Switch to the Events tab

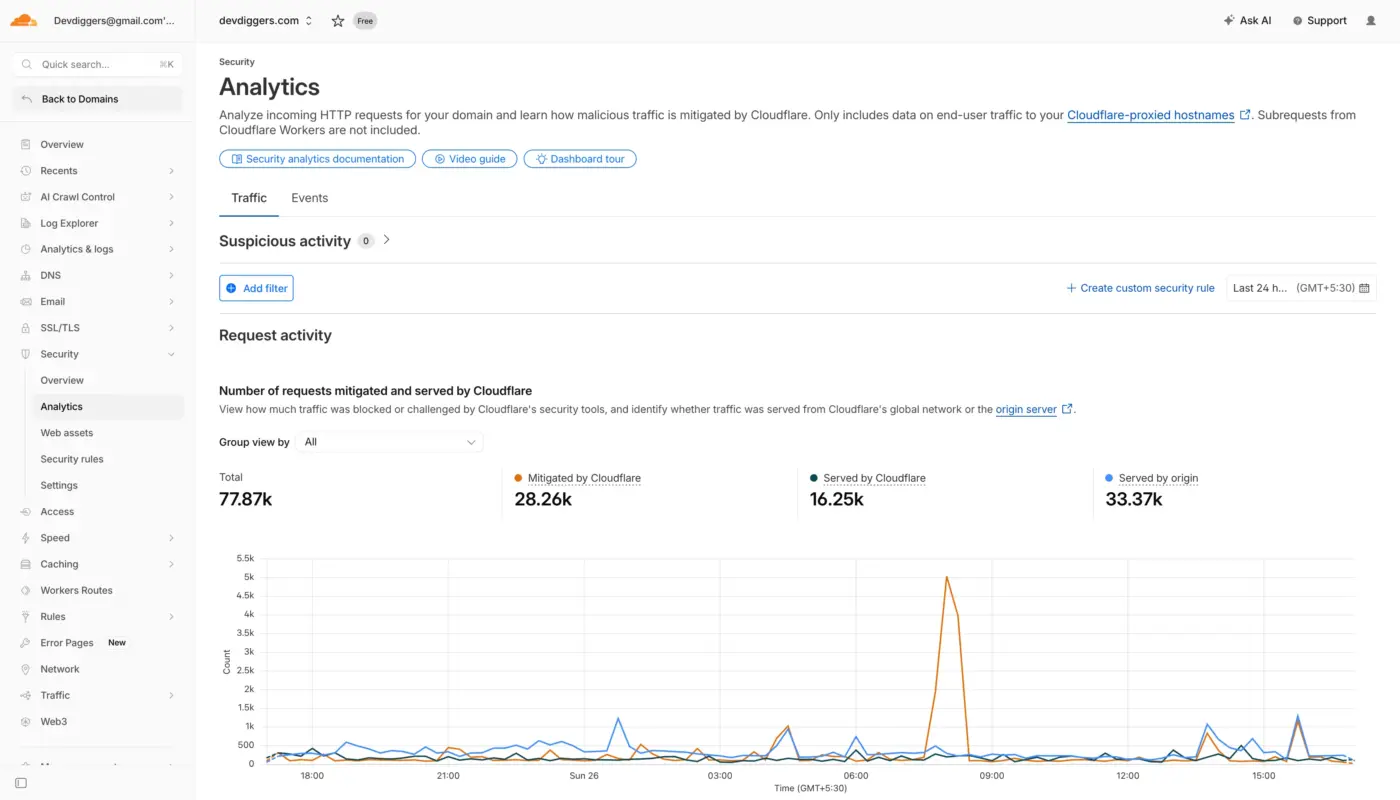coord(310,198)
